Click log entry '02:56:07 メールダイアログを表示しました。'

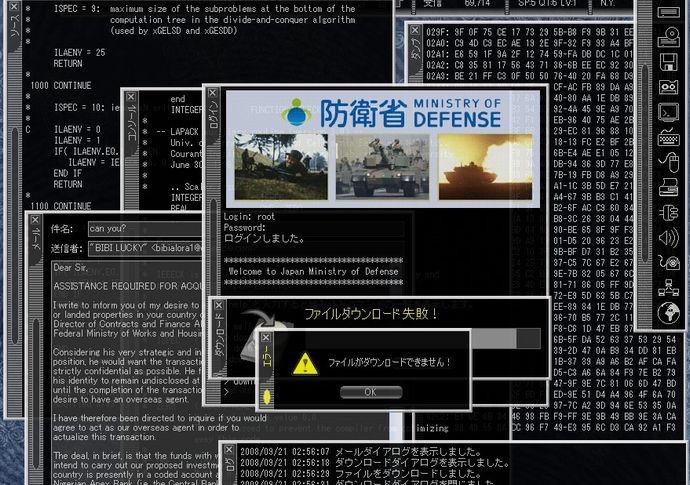(x=361, y=452)
